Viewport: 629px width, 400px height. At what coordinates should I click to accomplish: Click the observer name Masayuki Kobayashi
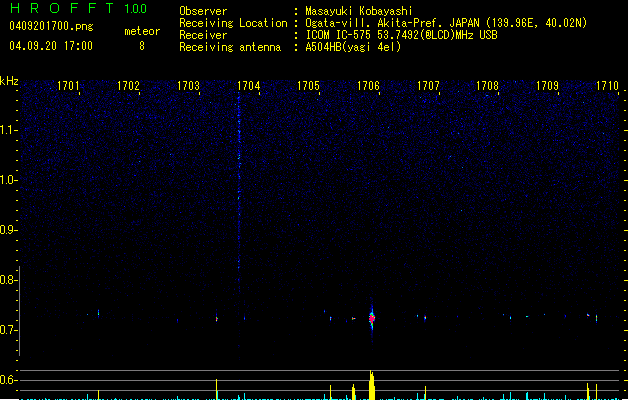pyautogui.click(x=359, y=11)
